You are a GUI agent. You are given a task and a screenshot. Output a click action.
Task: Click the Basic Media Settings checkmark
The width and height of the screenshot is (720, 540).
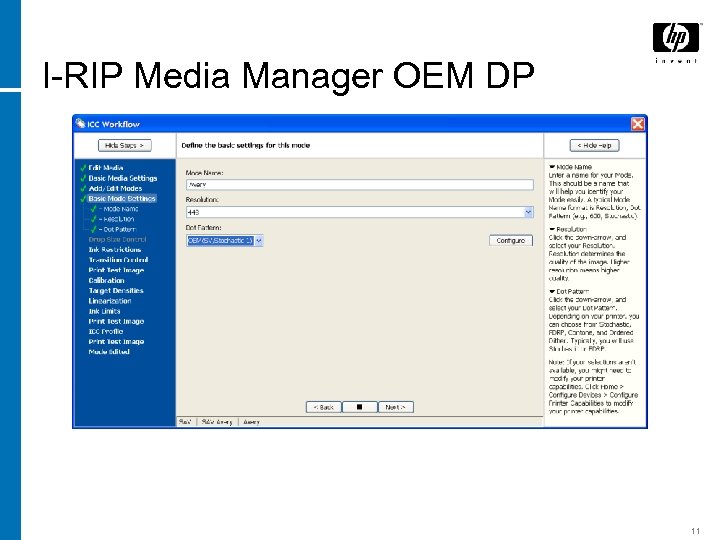[83, 178]
